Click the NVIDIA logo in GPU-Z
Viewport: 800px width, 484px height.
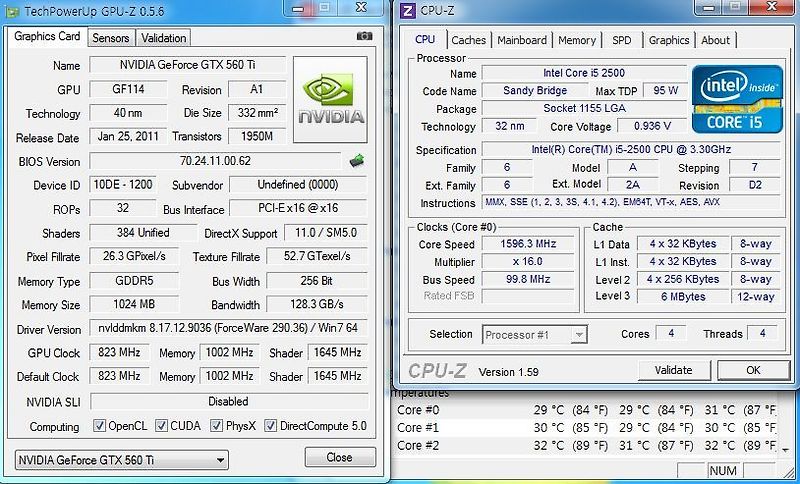tap(330, 99)
